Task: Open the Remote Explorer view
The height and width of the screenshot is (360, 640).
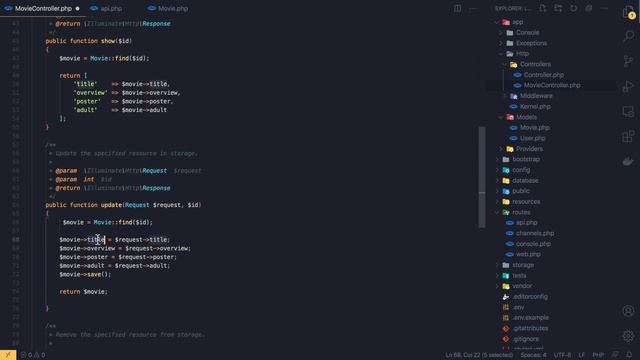Action: pyautogui.click(x=628, y=111)
